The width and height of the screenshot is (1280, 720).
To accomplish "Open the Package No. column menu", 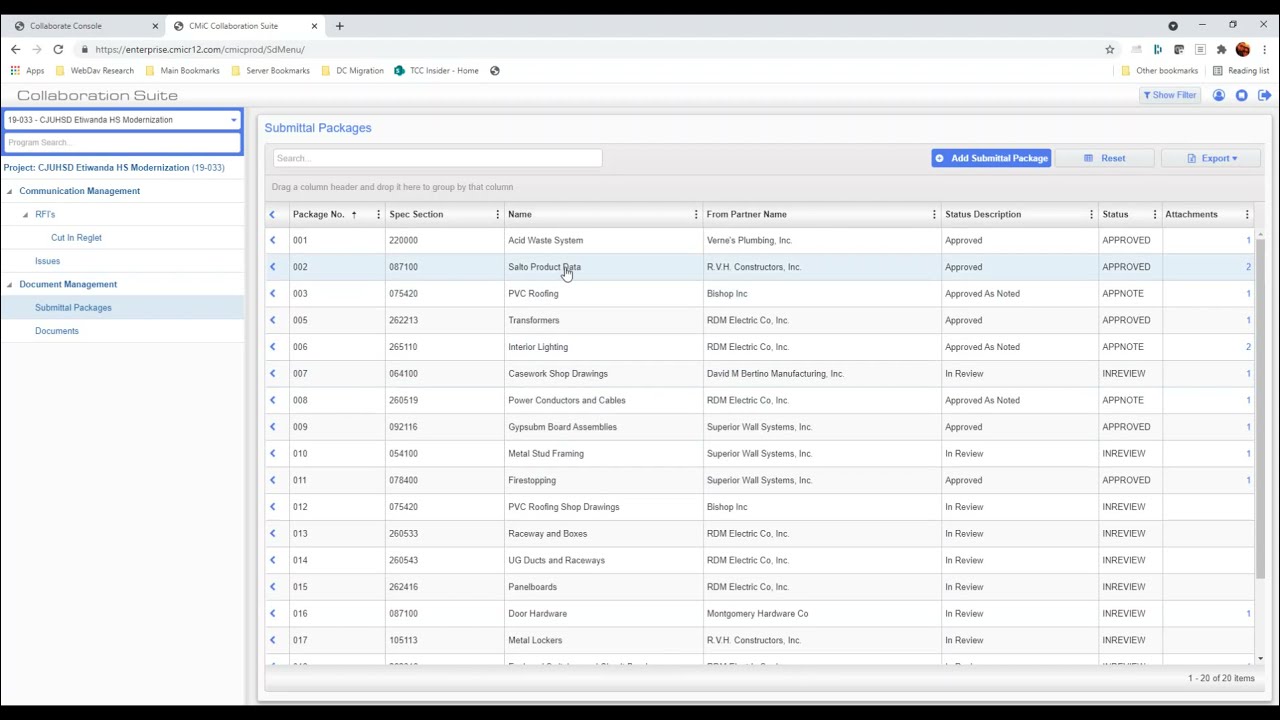I will tap(378, 214).
